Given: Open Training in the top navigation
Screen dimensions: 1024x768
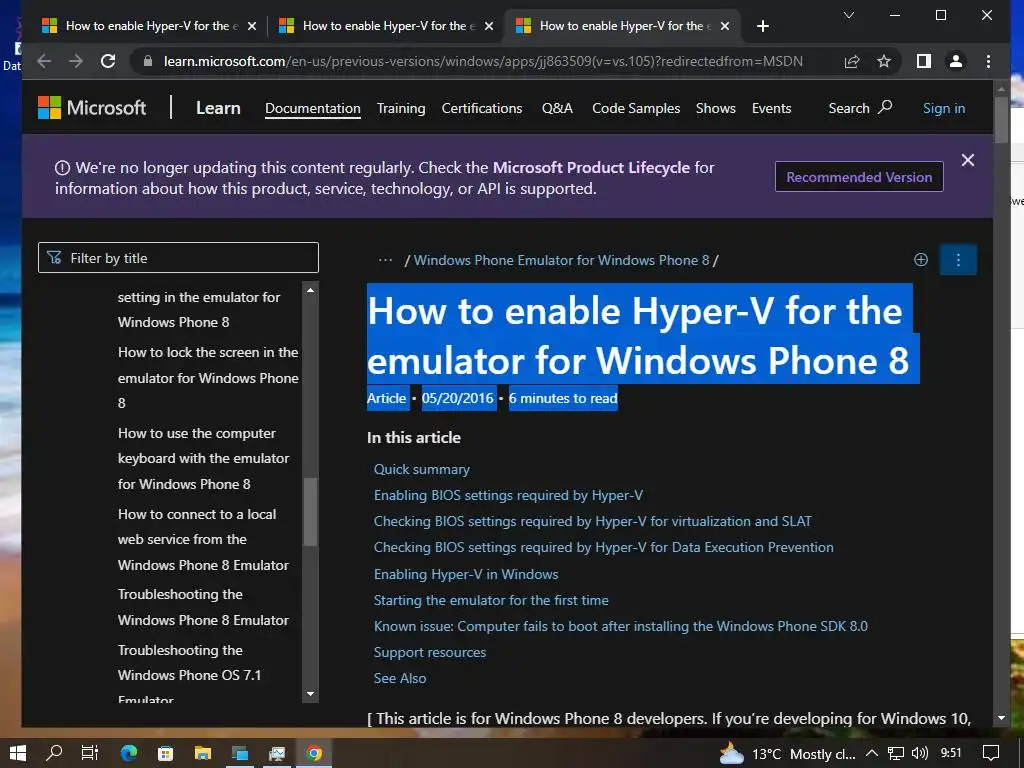Looking at the screenshot, I should click(401, 108).
